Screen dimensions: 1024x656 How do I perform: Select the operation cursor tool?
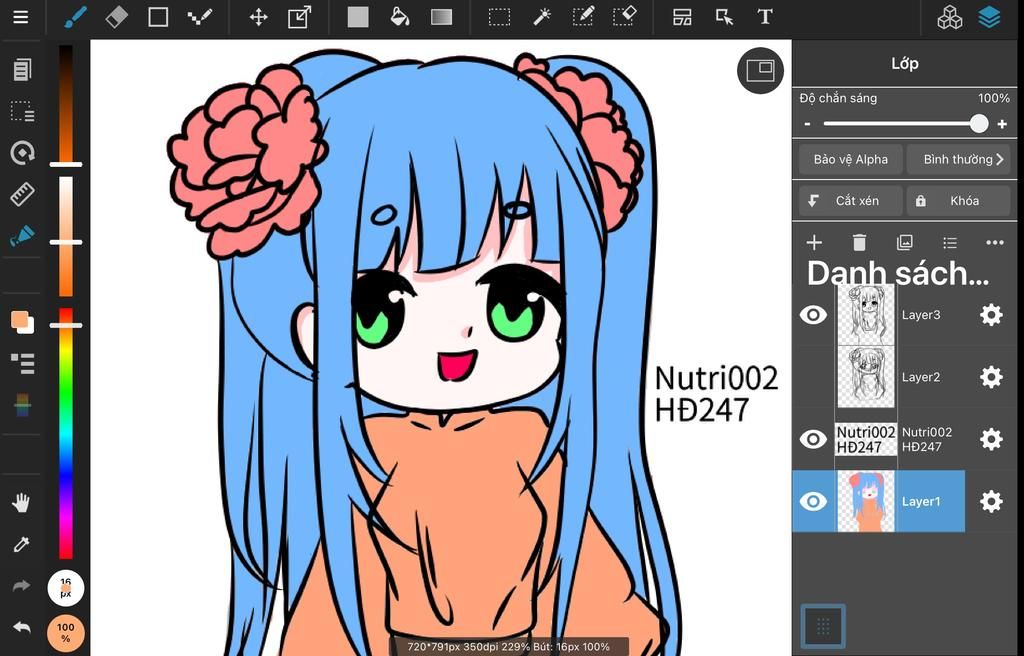pos(724,17)
